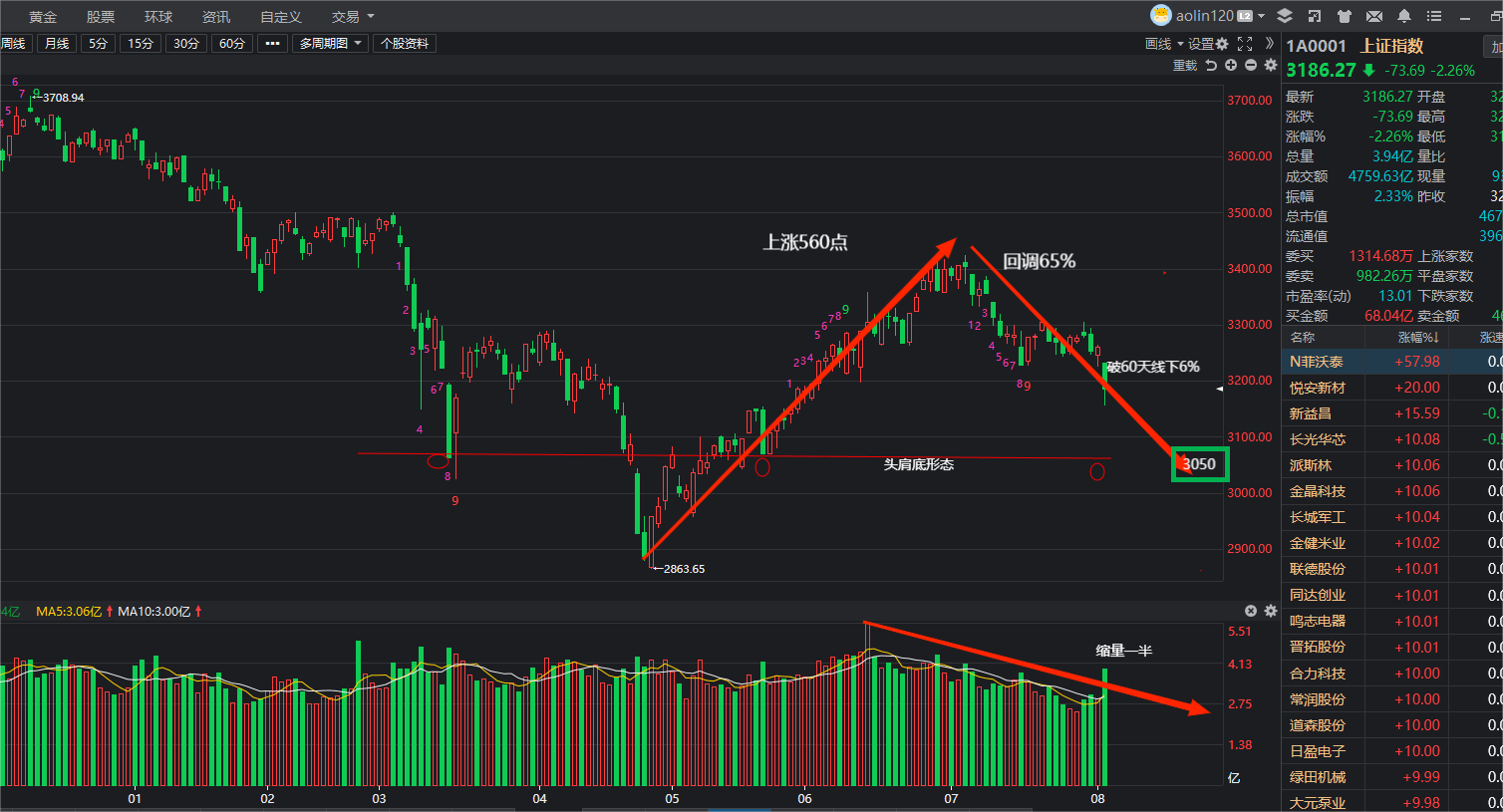The height and width of the screenshot is (812, 1503).
Task: Select the 30分 period
Action: [186, 44]
